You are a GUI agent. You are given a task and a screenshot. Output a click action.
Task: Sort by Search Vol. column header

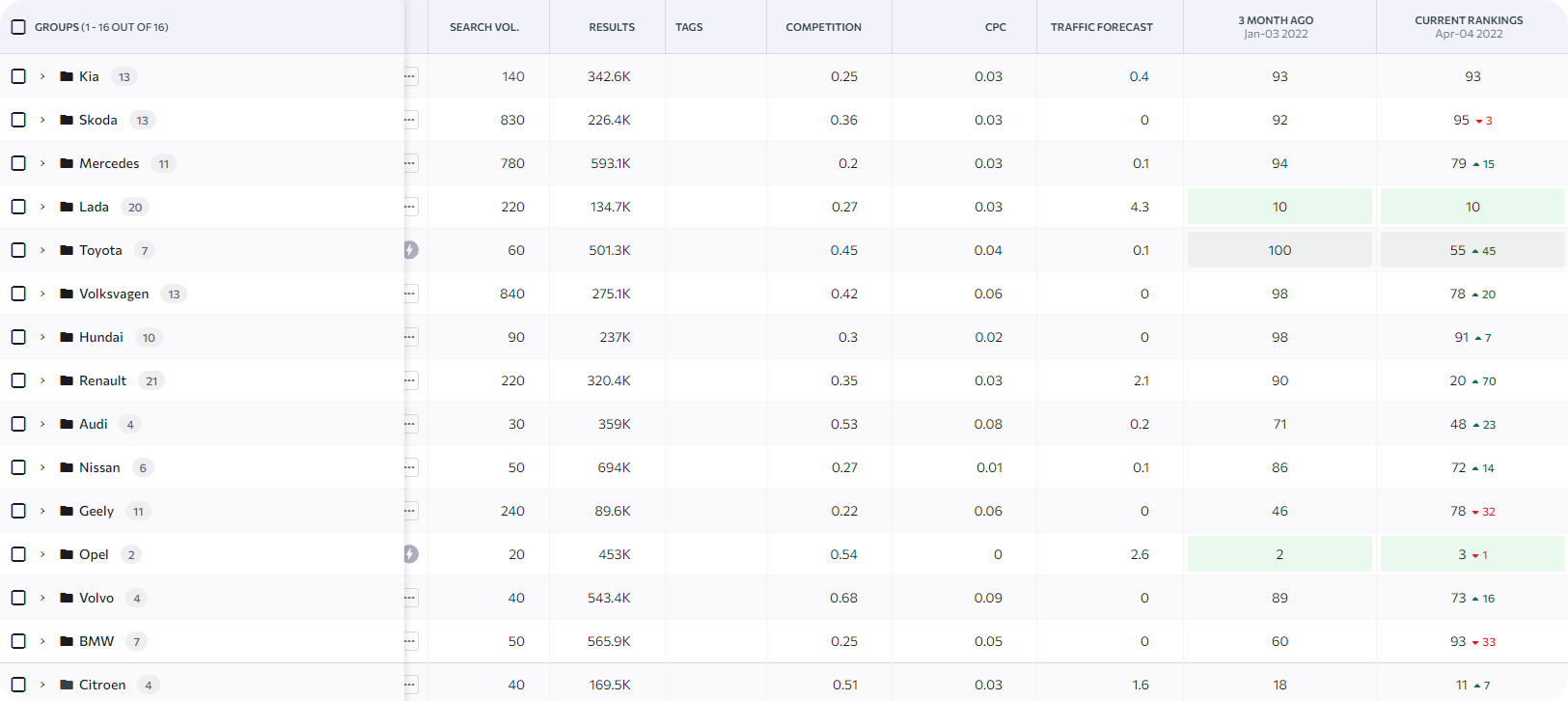click(484, 27)
